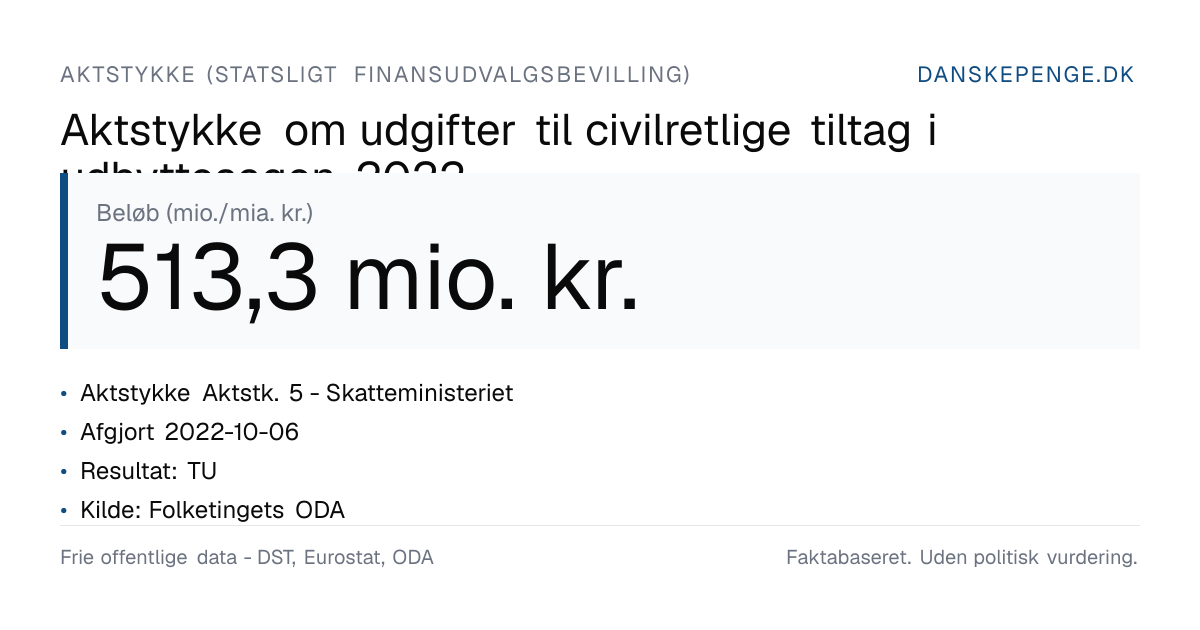Click the bullet dot before Afgjort
Image resolution: width=1200 pixels, height=630 pixels.
point(64,433)
